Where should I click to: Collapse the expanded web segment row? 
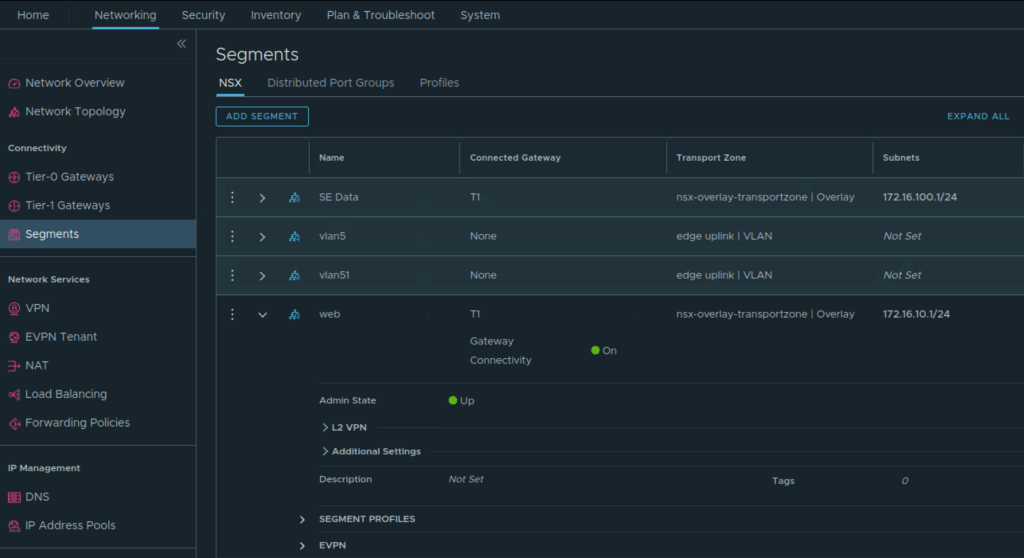[262, 315]
